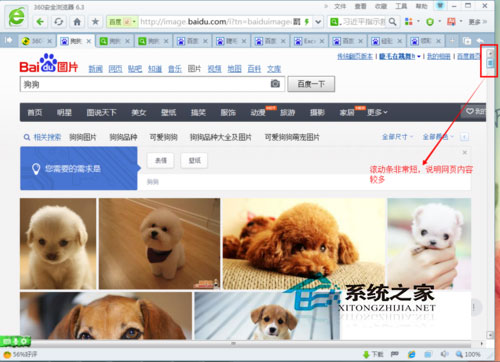Click the 360 browser logo
Image resolution: width=500 pixels, height=362 pixels.
[x=16, y=17]
